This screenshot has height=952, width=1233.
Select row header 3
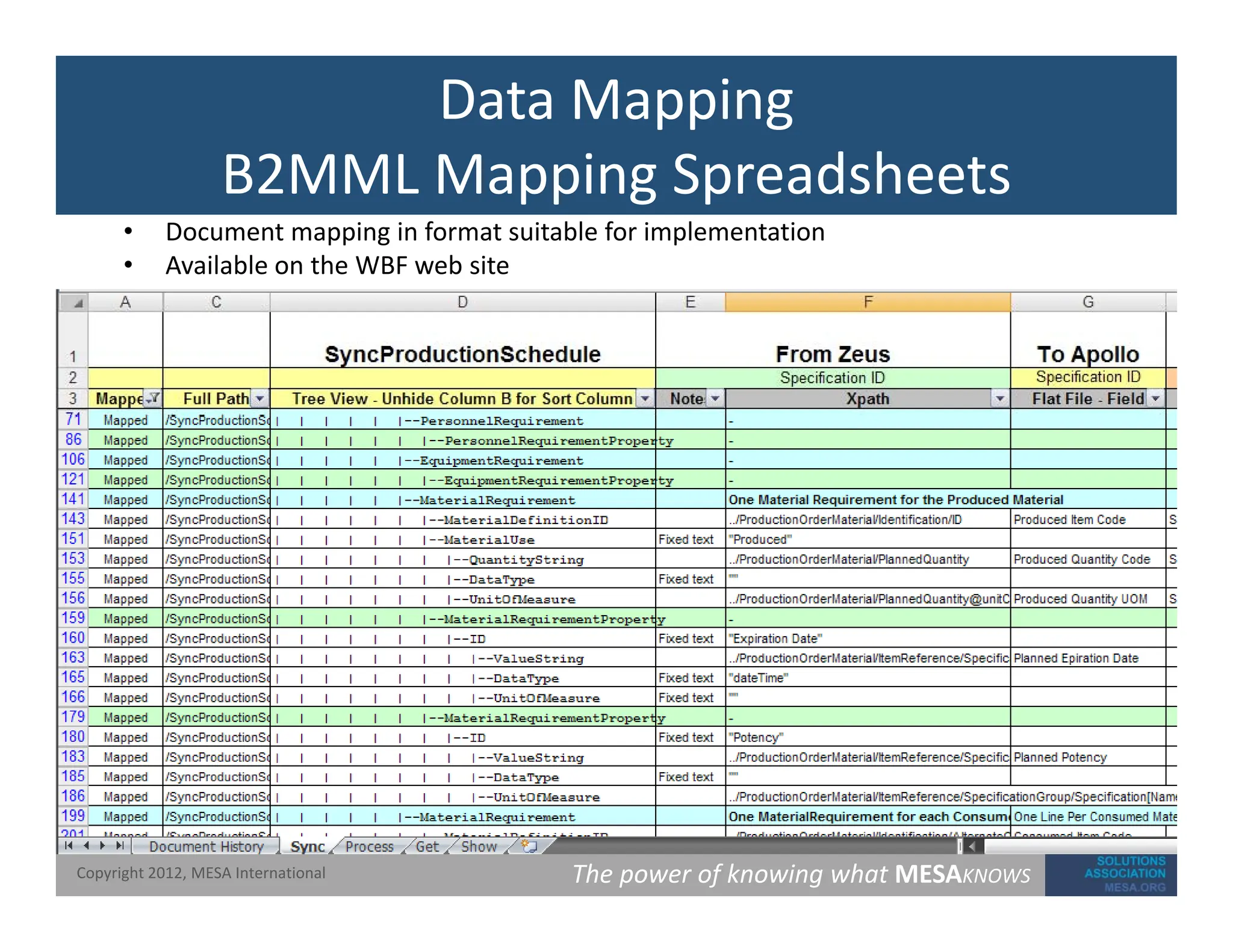coord(73,398)
